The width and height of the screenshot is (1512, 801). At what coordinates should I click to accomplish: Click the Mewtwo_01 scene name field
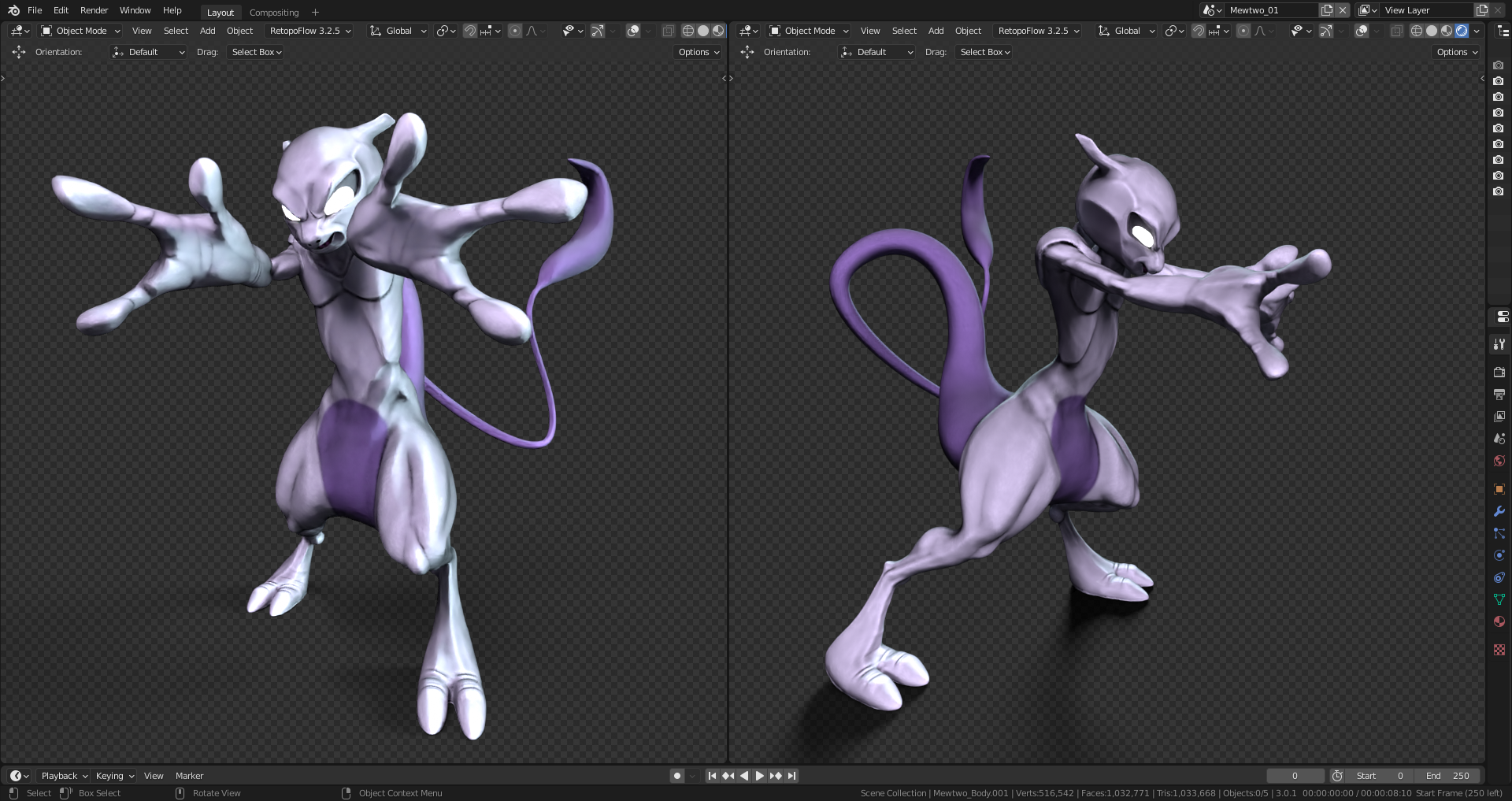(1272, 10)
